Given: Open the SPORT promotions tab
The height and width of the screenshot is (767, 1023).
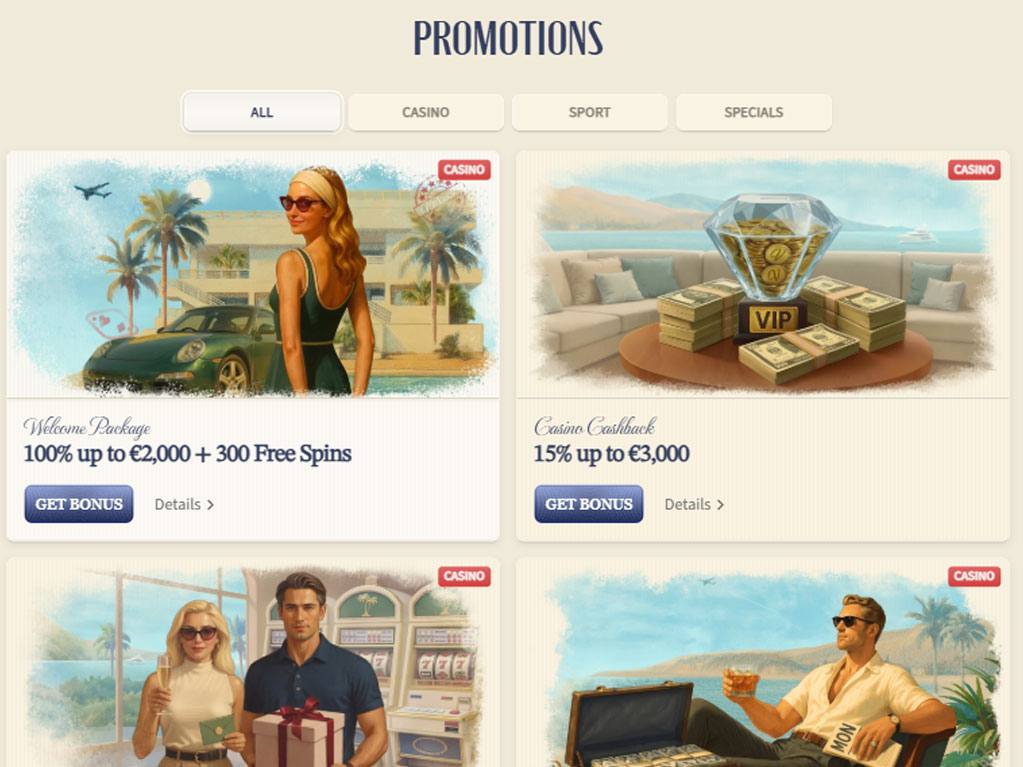Looking at the screenshot, I should pyautogui.click(x=589, y=112).
